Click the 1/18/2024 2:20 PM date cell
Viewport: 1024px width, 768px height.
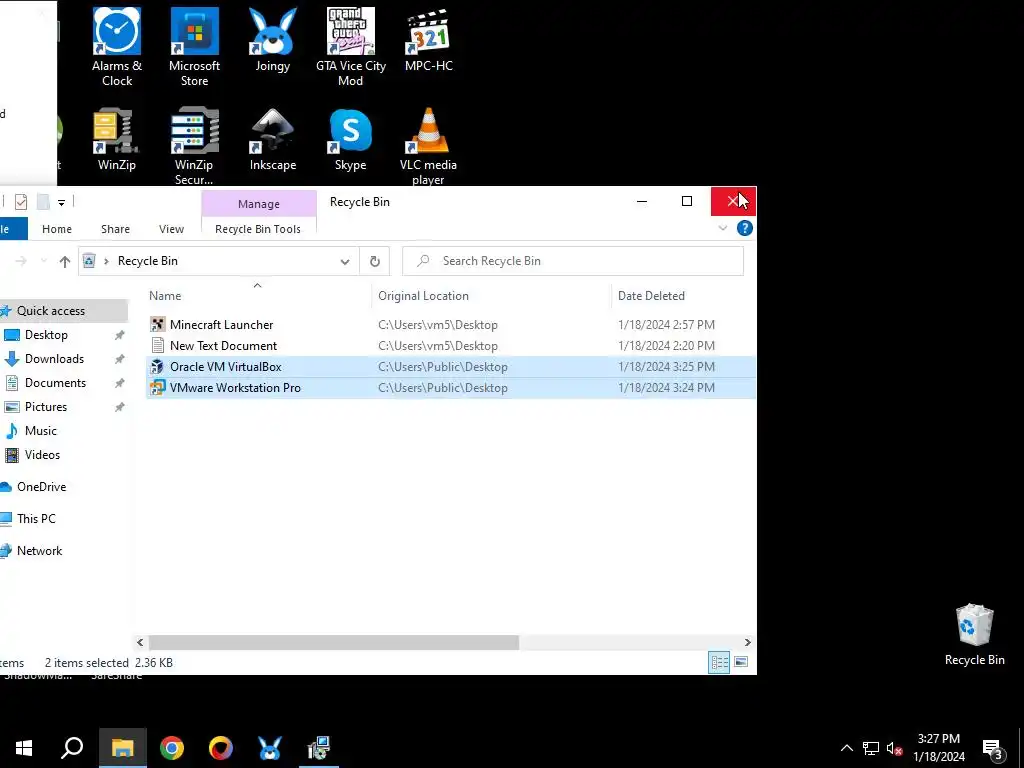coord(666,345)
